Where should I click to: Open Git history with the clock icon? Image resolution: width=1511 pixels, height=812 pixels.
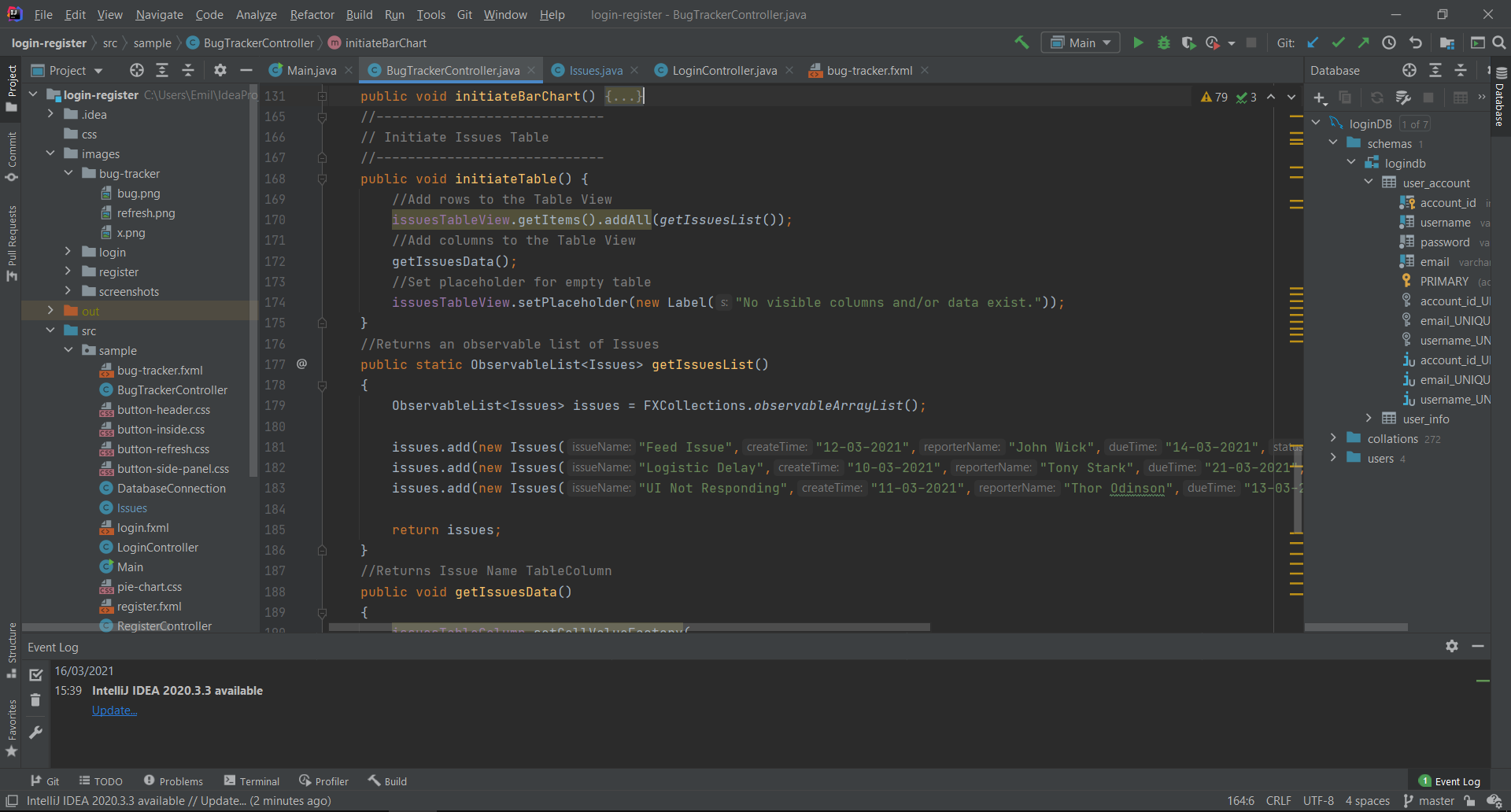pos(1389,43)
